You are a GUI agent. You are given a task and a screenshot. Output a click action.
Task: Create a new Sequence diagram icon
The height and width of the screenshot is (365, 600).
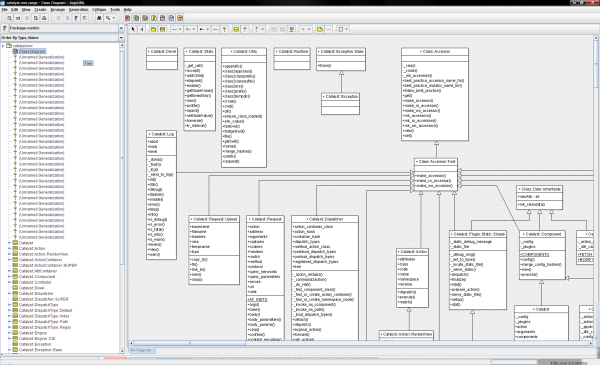(x=145, y=18)
